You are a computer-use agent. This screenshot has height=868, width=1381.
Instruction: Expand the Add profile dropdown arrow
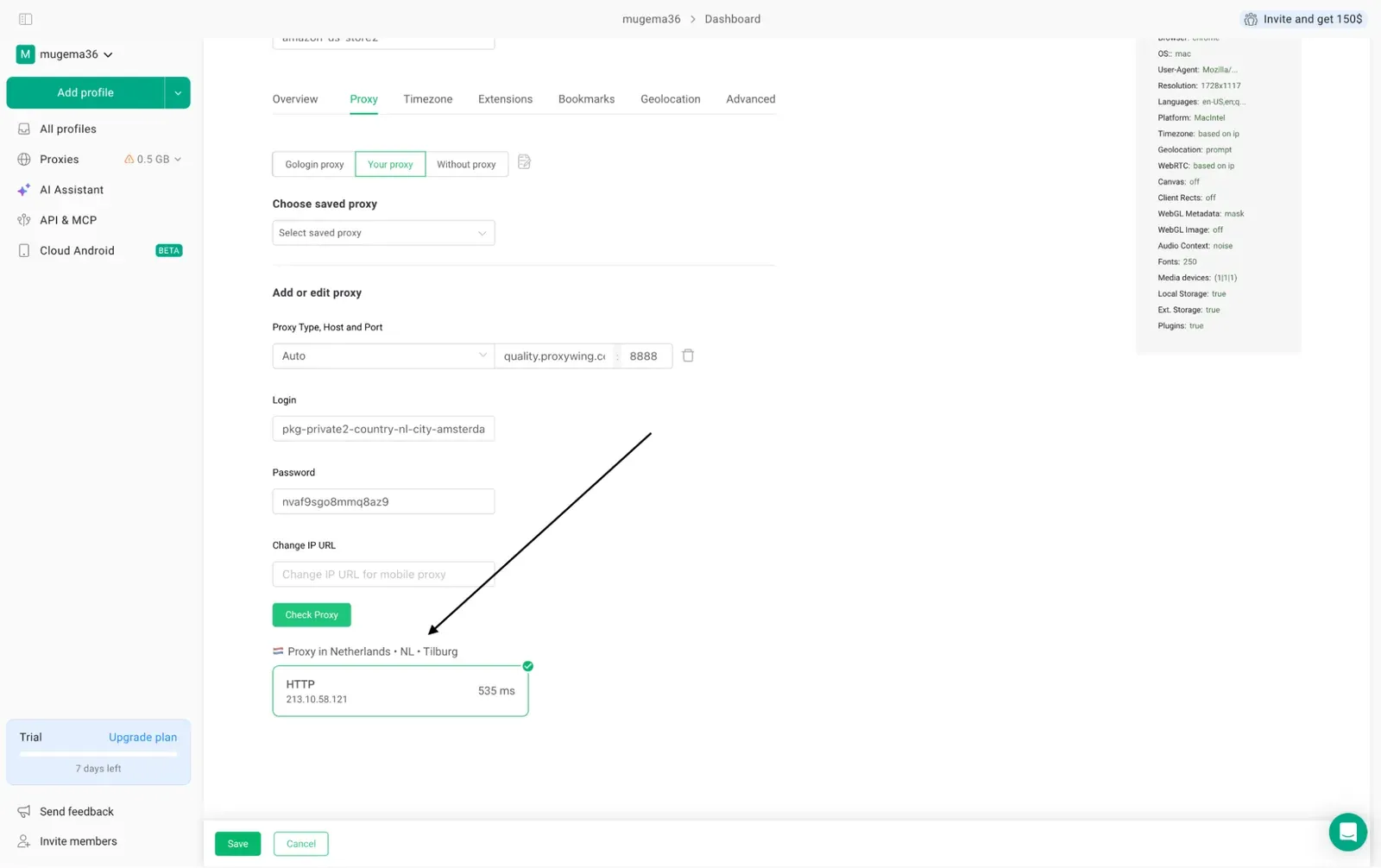(178, 93)
